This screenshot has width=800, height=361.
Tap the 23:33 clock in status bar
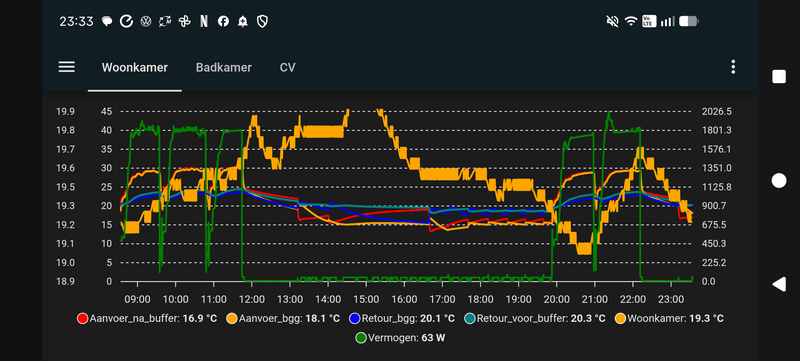(x=77, y=21)
